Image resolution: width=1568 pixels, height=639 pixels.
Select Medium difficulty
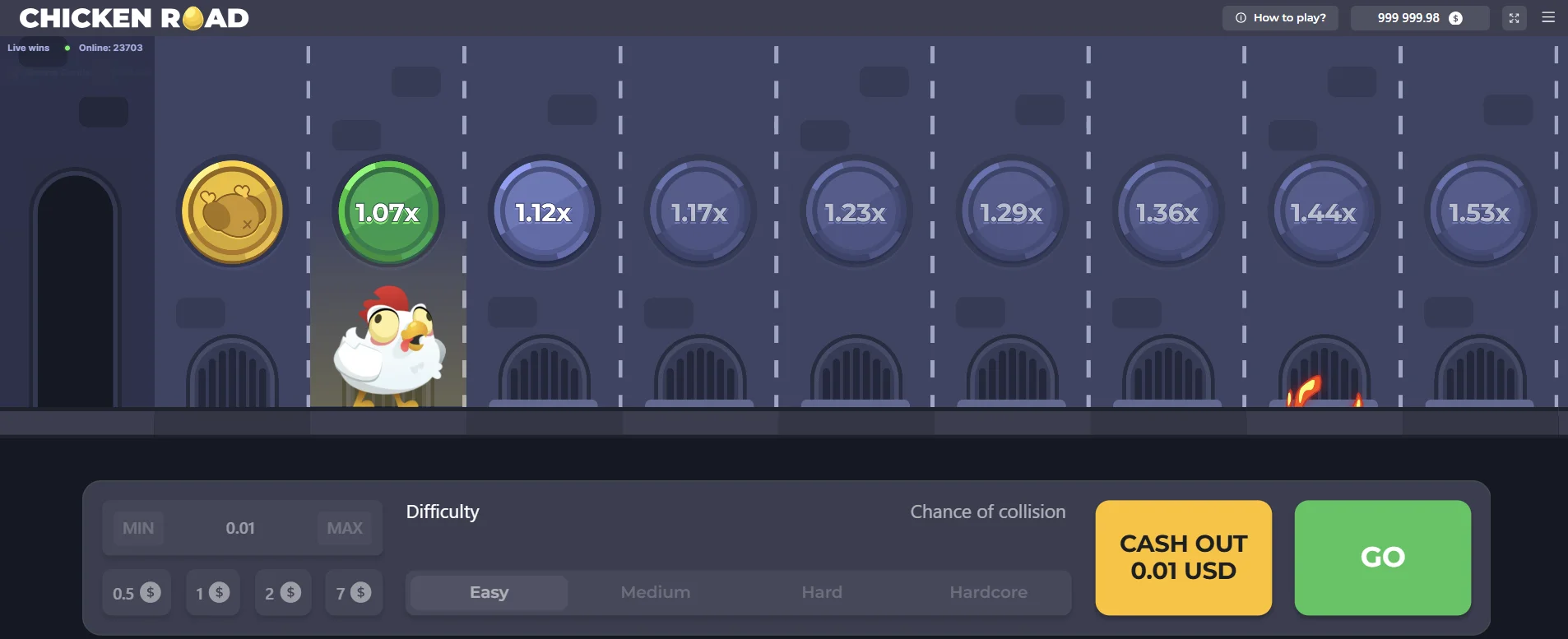(656, 592)
